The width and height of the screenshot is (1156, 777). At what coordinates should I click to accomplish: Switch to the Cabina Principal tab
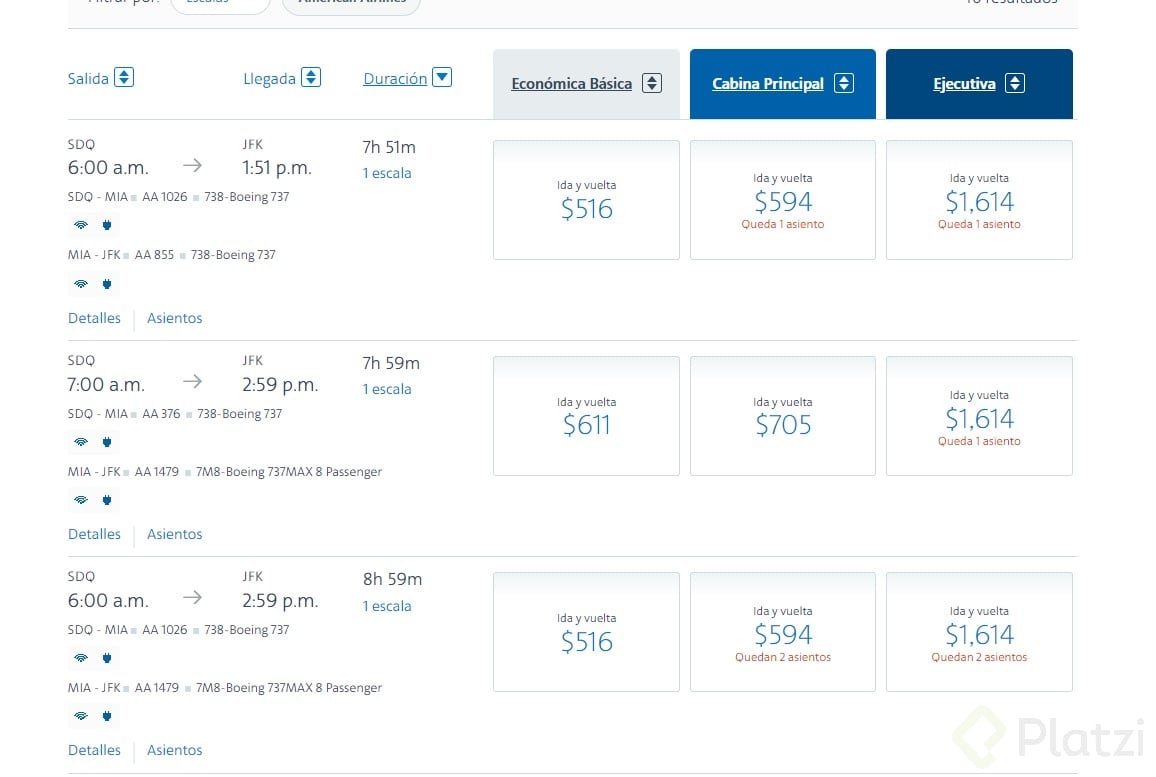(767, 84)
